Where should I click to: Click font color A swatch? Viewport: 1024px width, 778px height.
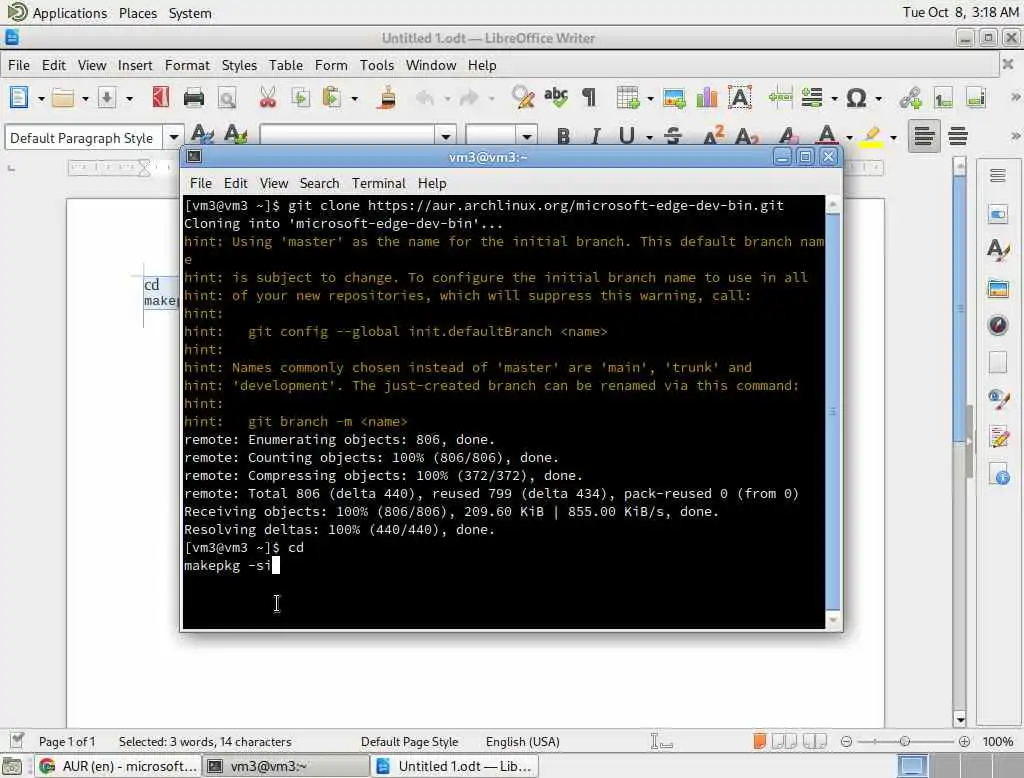click(827, 136)
